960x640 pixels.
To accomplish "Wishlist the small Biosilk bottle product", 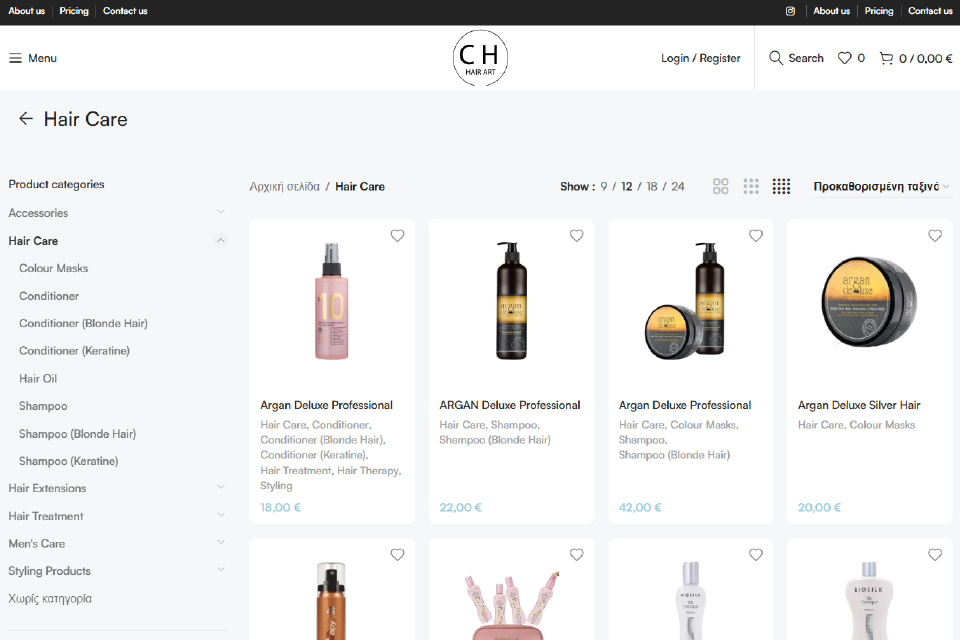I will [x=756, y=555].
